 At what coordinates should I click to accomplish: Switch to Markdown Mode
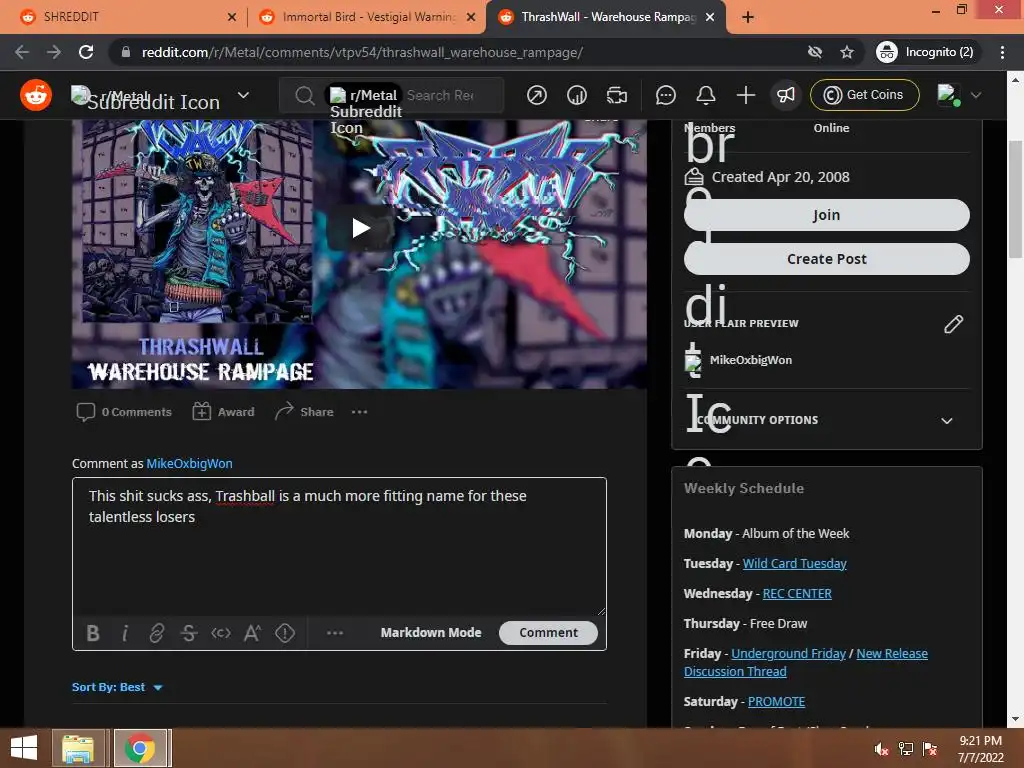click(x=431, y=633)
